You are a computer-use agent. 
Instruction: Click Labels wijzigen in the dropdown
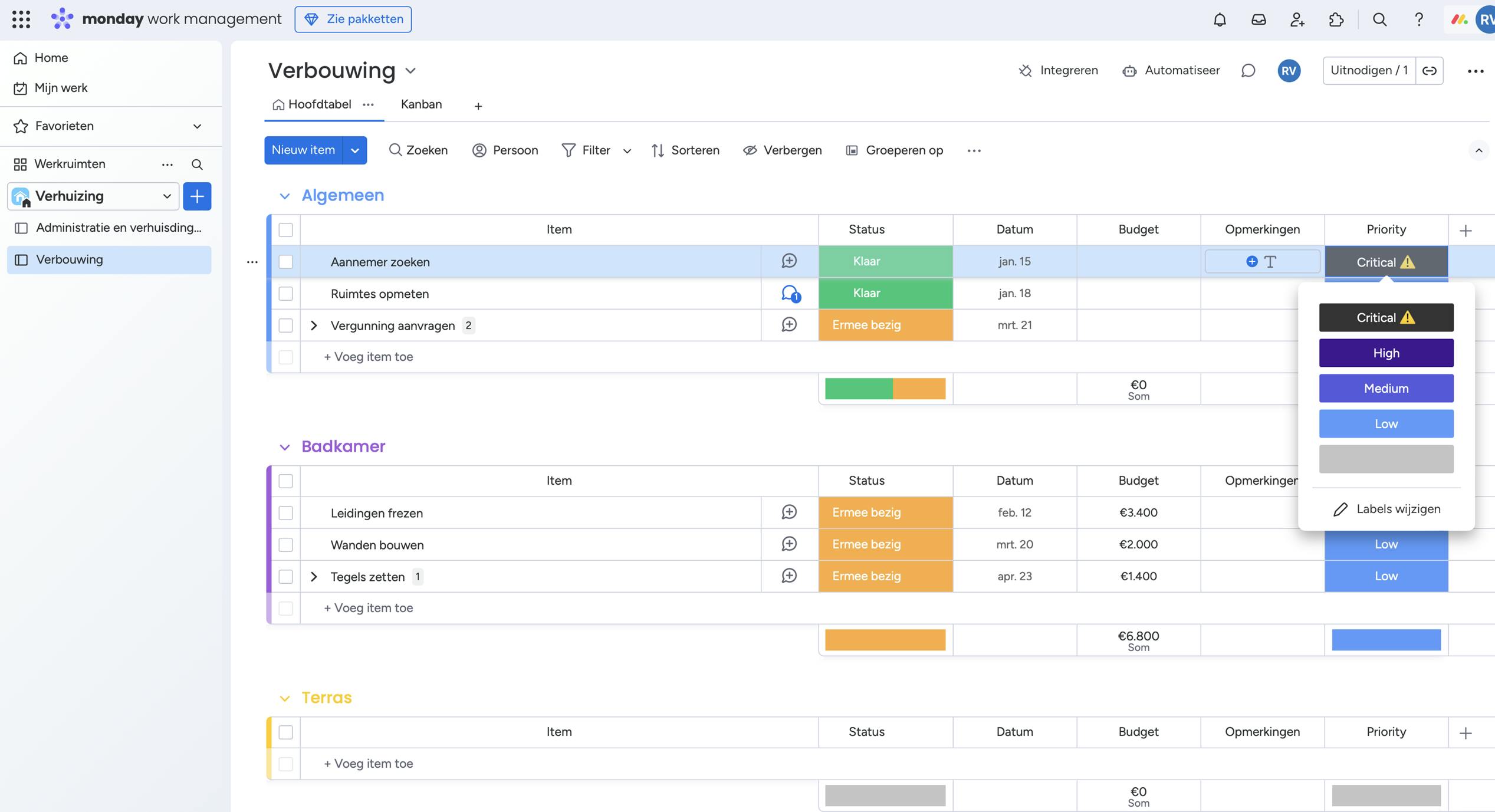pyautogui.click(x=1386, y=509)
